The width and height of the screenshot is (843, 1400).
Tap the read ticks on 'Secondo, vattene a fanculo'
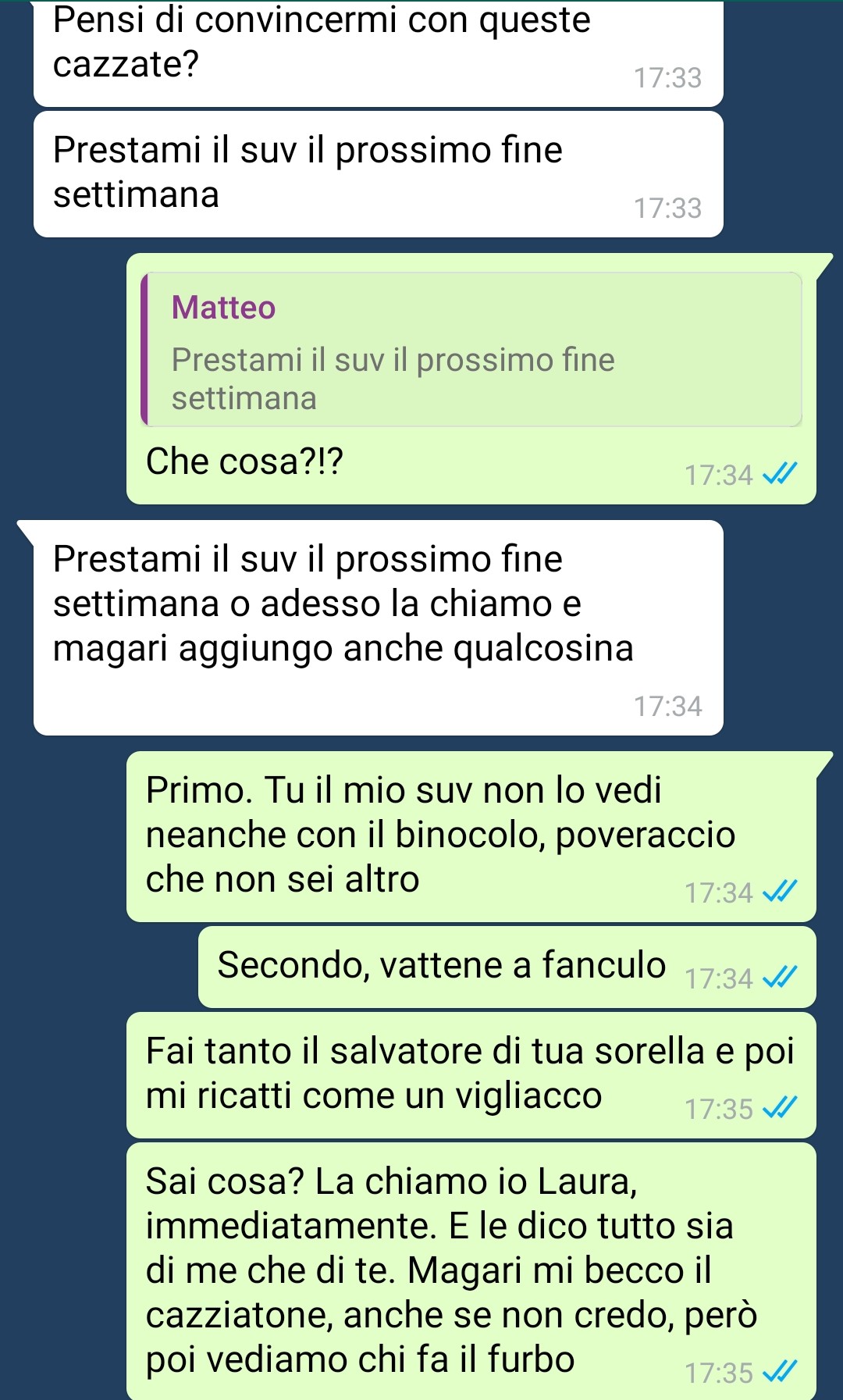click(780, 977)
